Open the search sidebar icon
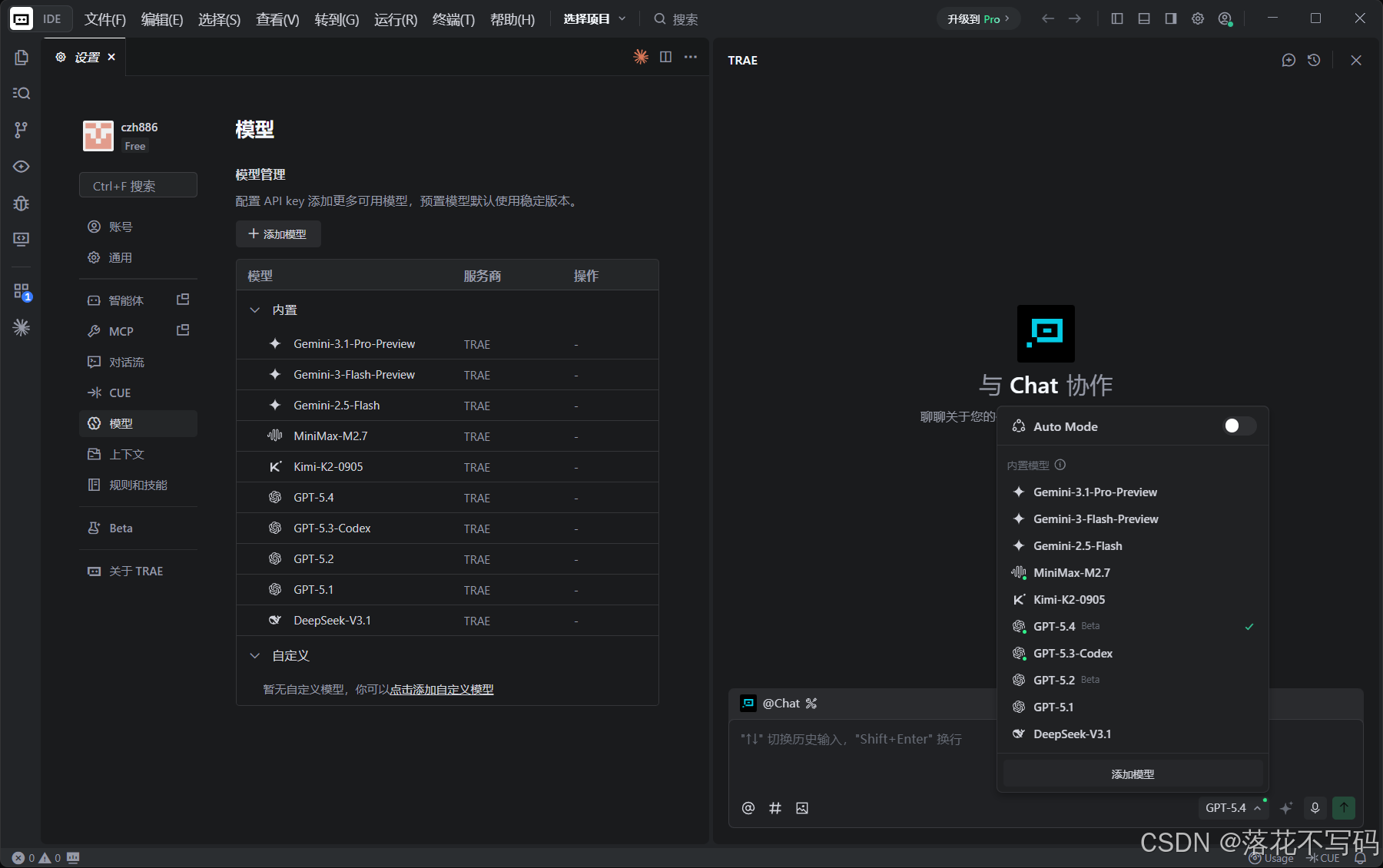 [x=22, y=93]
